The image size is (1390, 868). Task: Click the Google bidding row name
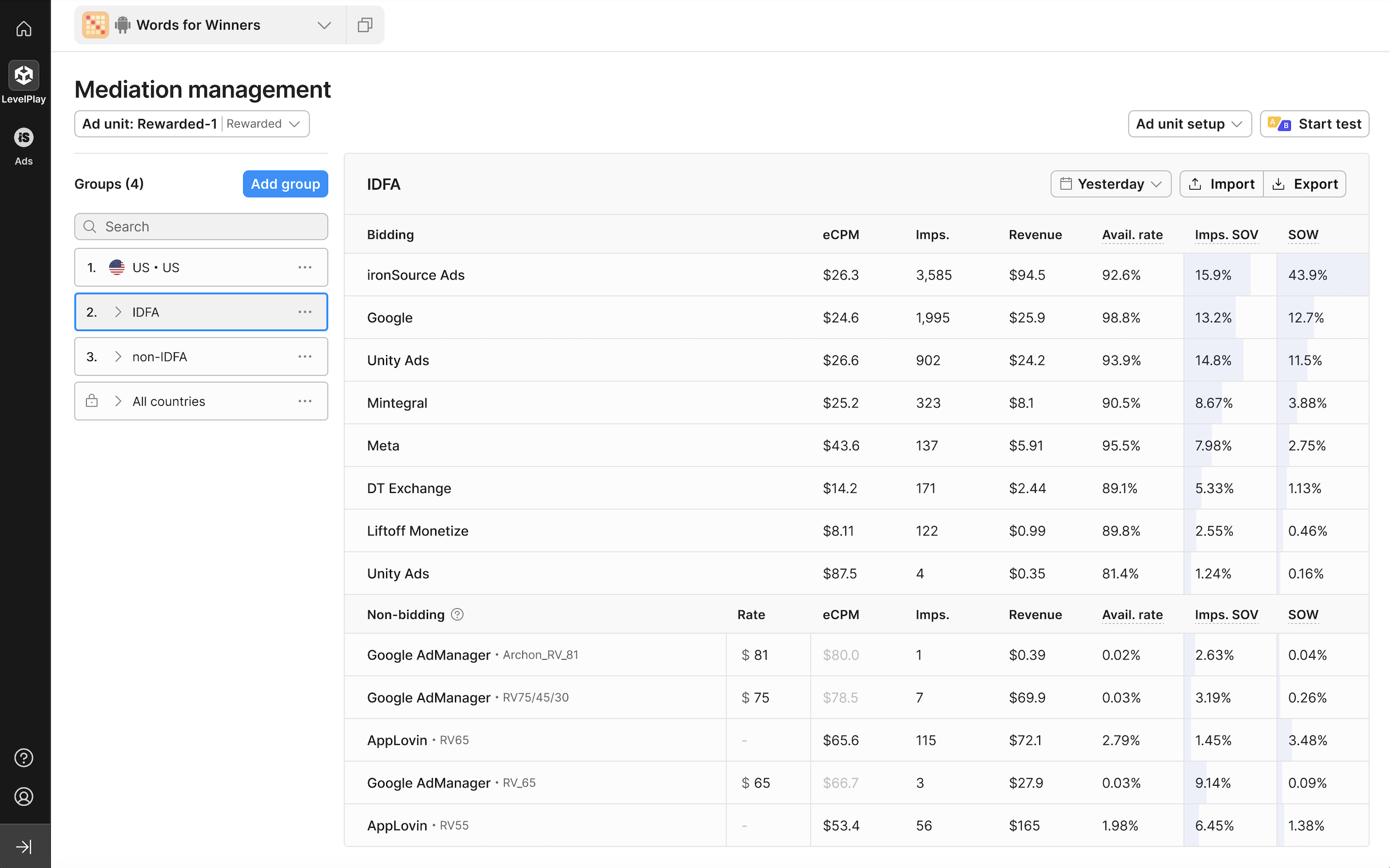pyautogui.click(x=390, y=318)
